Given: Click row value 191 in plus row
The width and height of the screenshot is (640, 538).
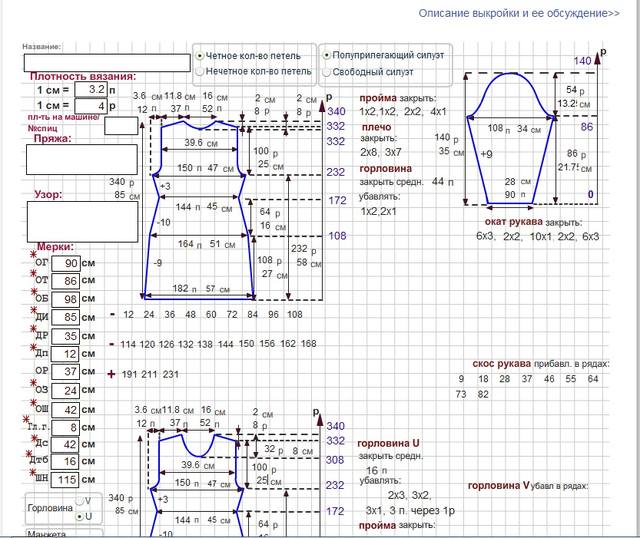Looking at the screenshot, I should point(129,374).
